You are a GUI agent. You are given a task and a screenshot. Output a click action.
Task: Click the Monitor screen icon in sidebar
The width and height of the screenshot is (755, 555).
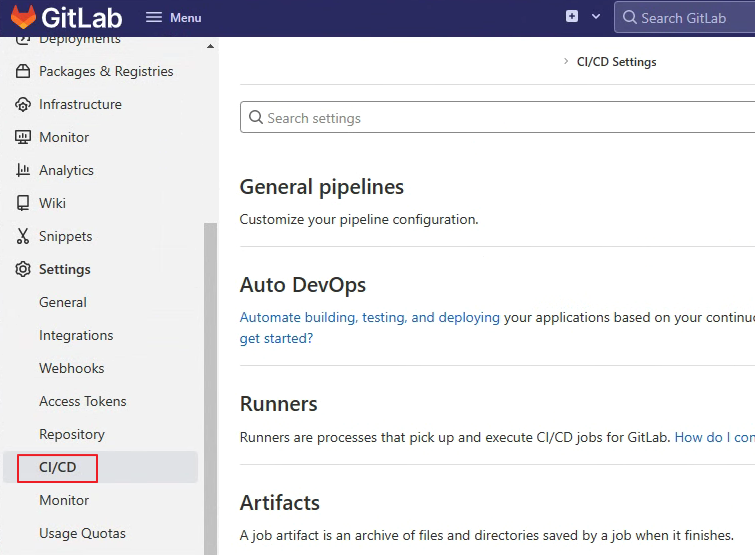tap(23, 137)
